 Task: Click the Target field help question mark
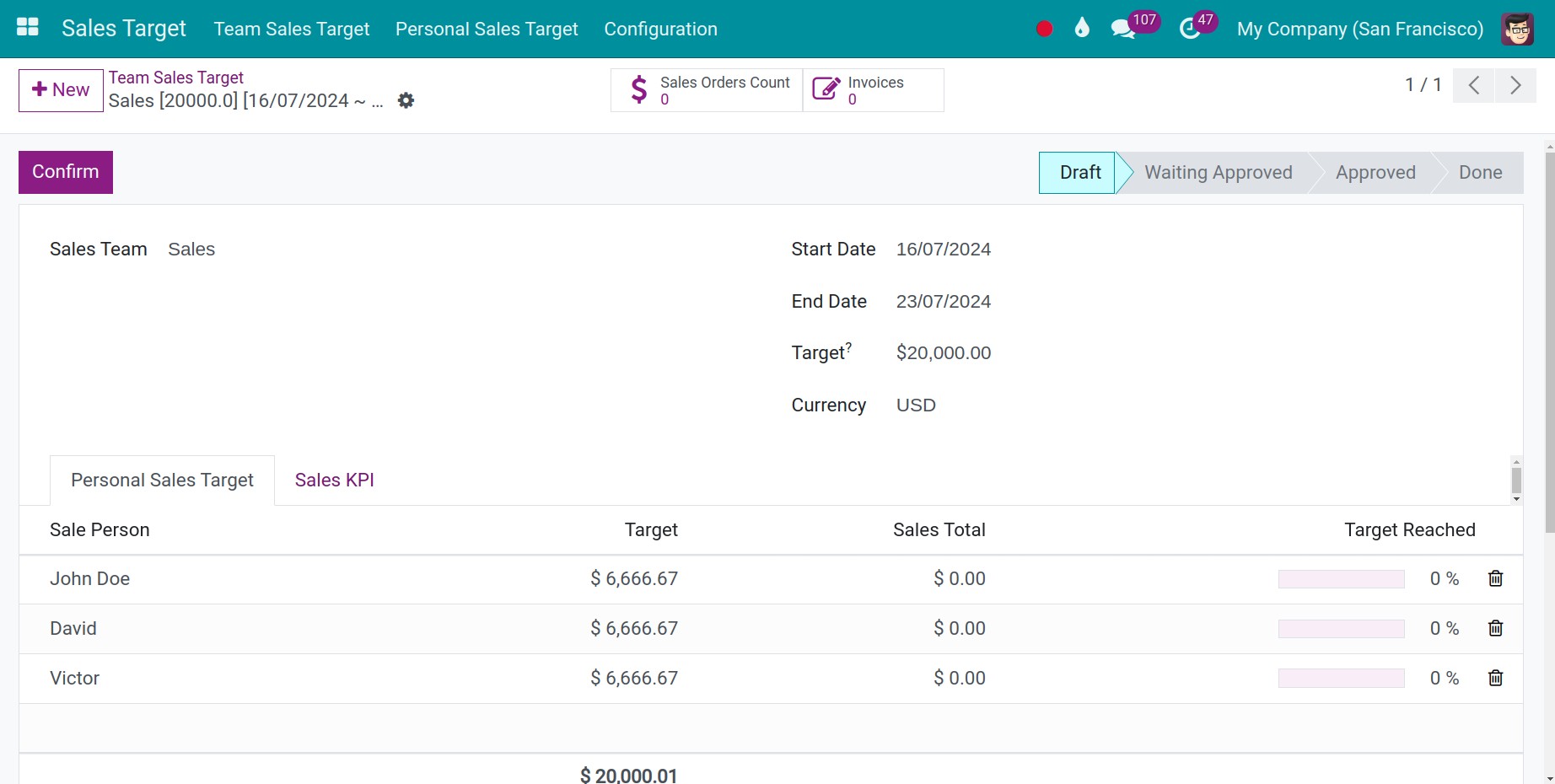click(848, 346)
